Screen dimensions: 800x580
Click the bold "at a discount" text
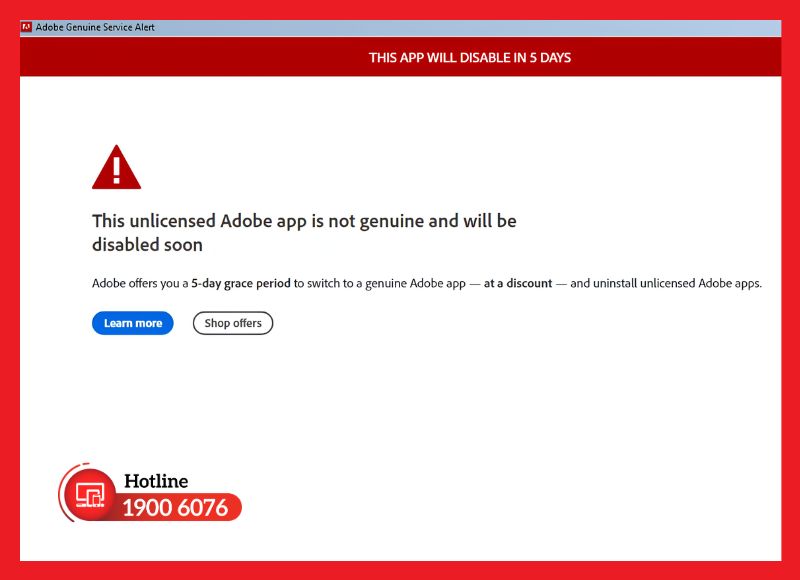pyautogui.click(x=518, y=283)
